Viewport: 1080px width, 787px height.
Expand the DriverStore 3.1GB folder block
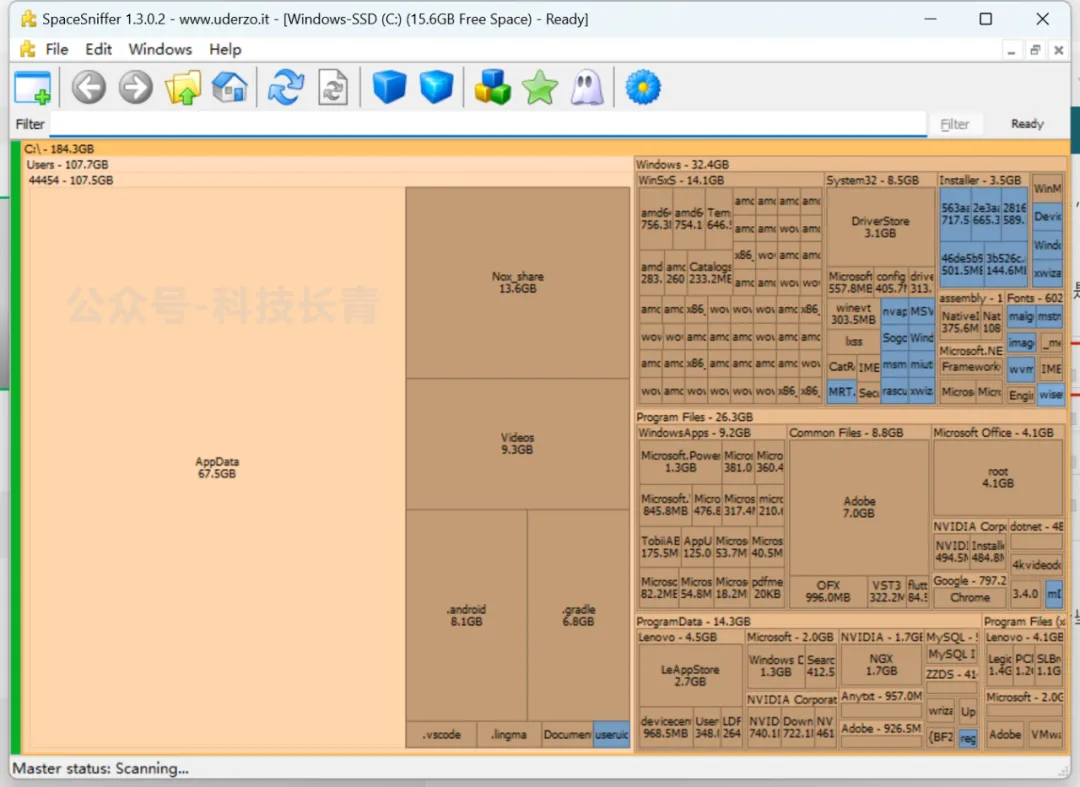[x=880, y=227]
